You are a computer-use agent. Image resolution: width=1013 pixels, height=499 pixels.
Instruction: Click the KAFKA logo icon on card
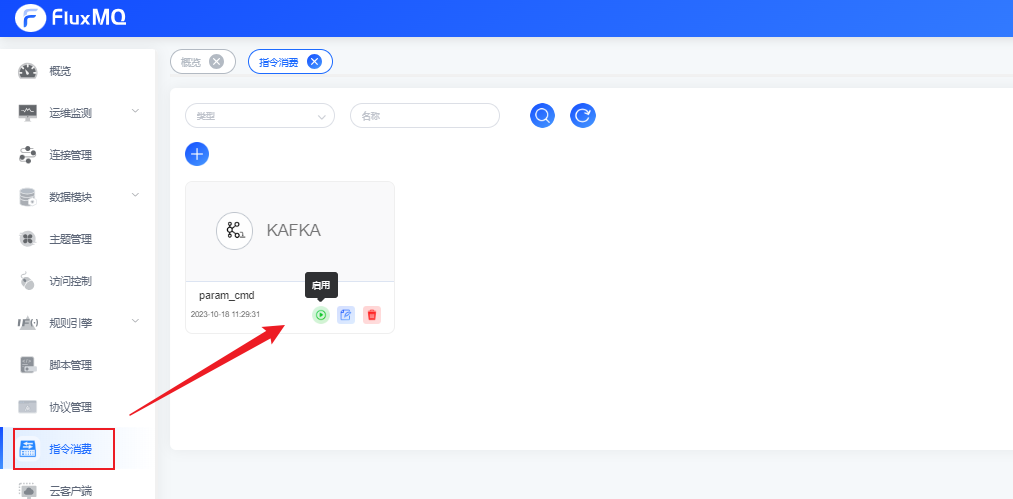point(235,231)
